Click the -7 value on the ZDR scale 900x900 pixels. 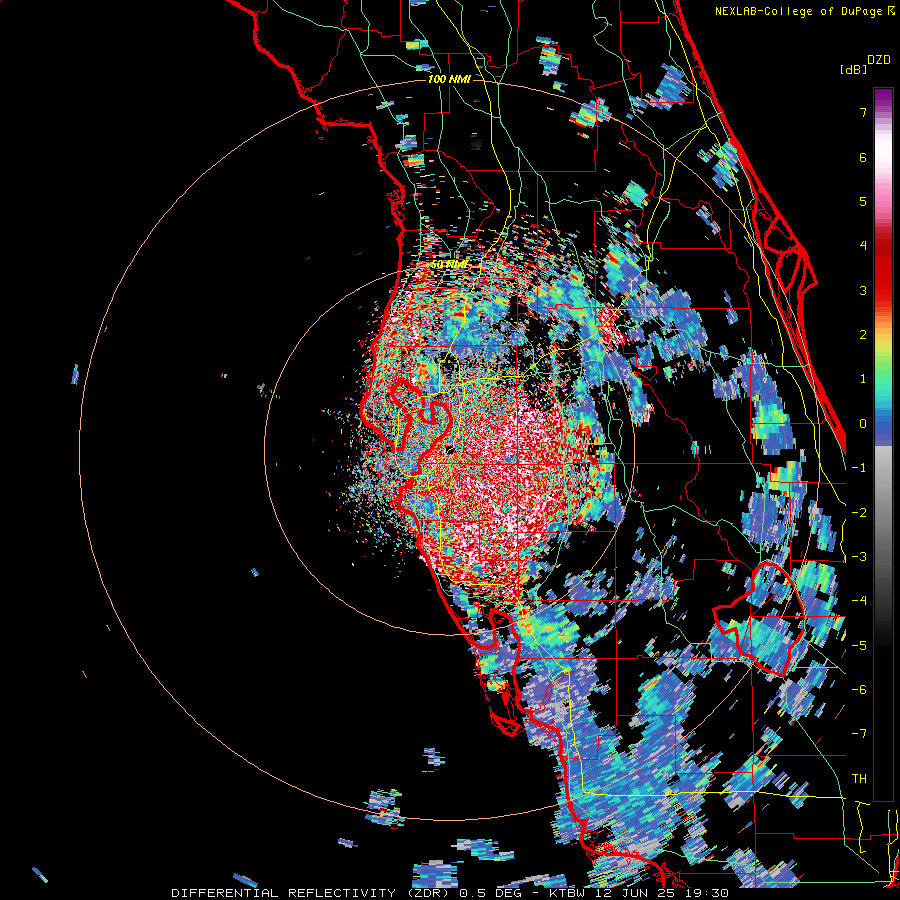(x=859, y=734)
